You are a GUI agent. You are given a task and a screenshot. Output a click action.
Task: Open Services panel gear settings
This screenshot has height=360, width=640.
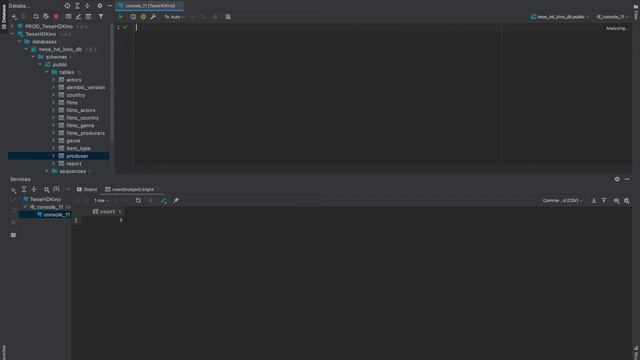[617, 179]
